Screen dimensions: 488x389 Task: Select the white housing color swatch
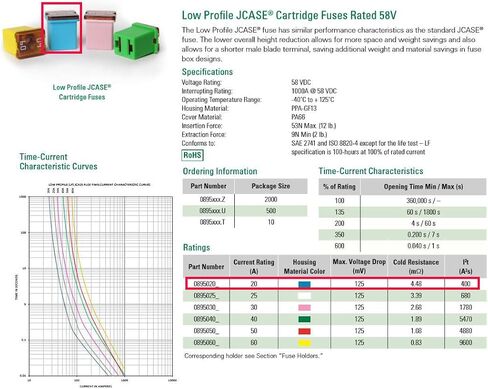coord(304,296)
